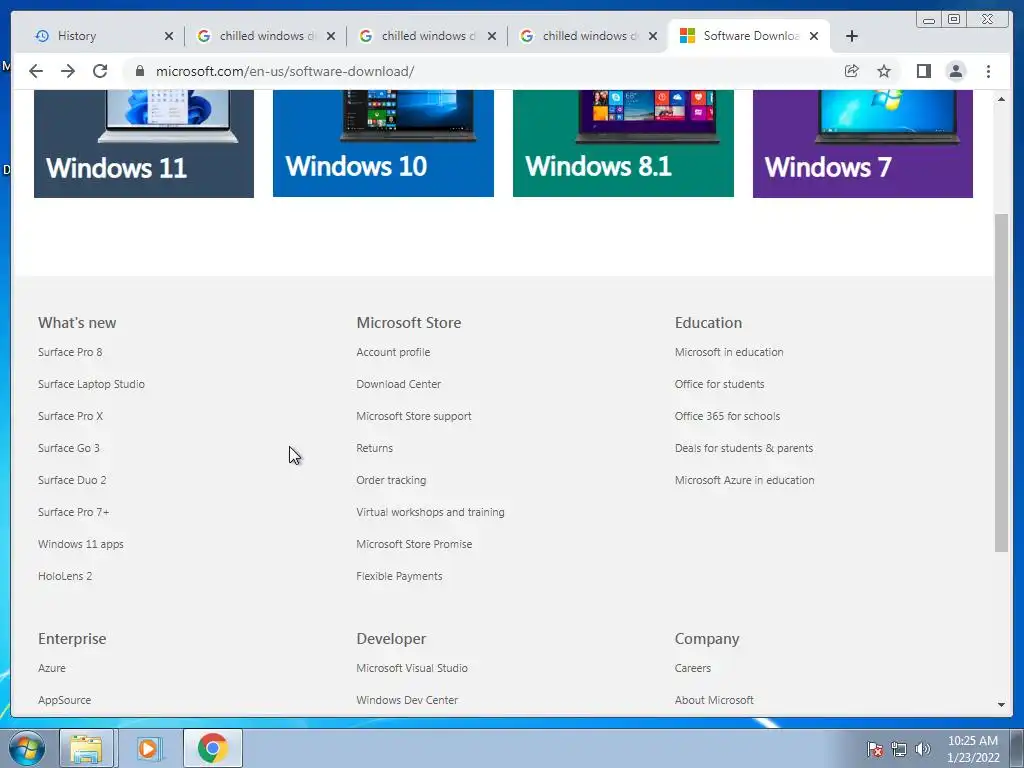Open the Surface Pro X link

pos(71,416)
